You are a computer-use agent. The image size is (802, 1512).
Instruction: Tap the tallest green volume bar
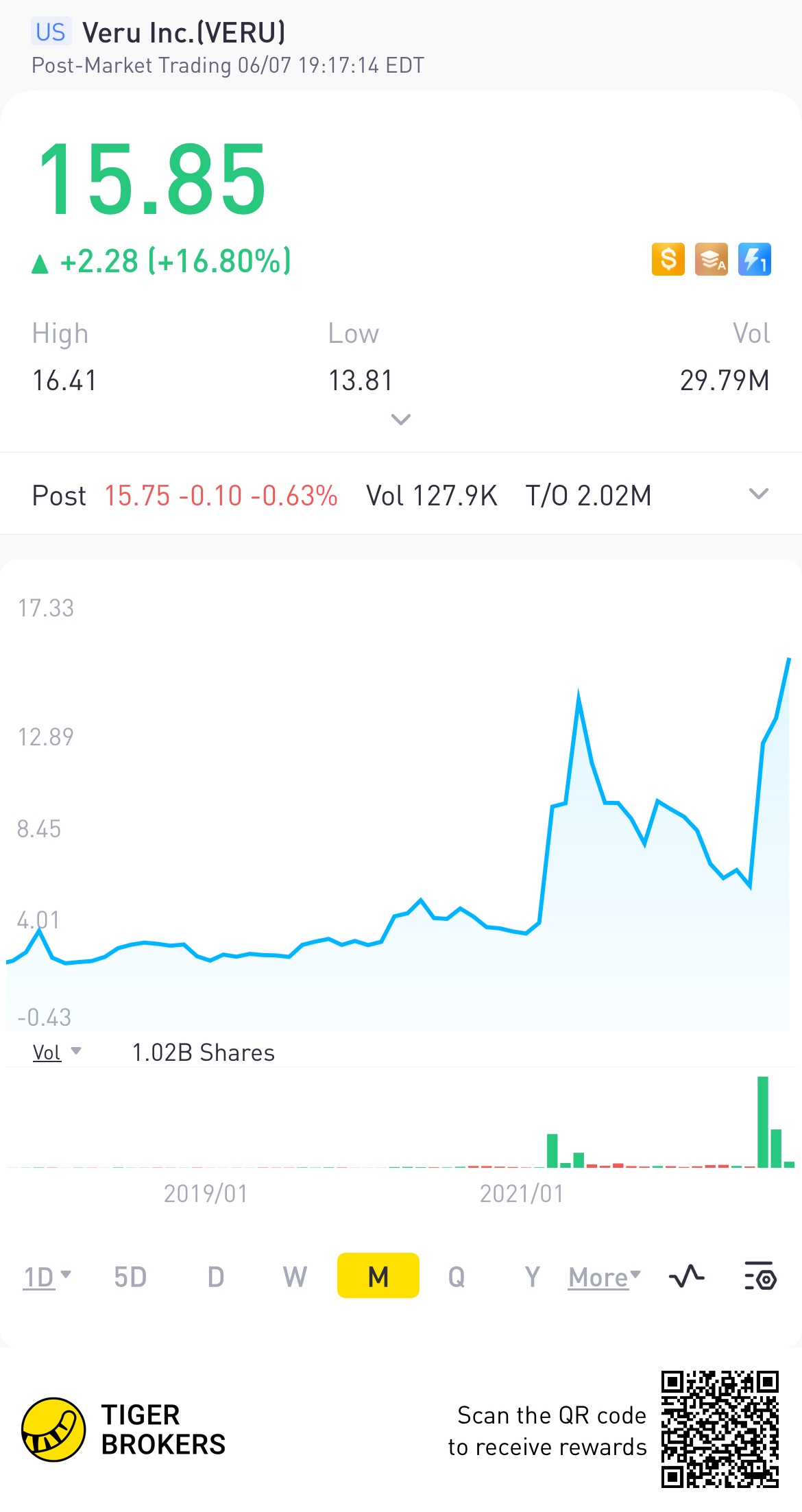pyautogui.click(x=763, y=1122)
